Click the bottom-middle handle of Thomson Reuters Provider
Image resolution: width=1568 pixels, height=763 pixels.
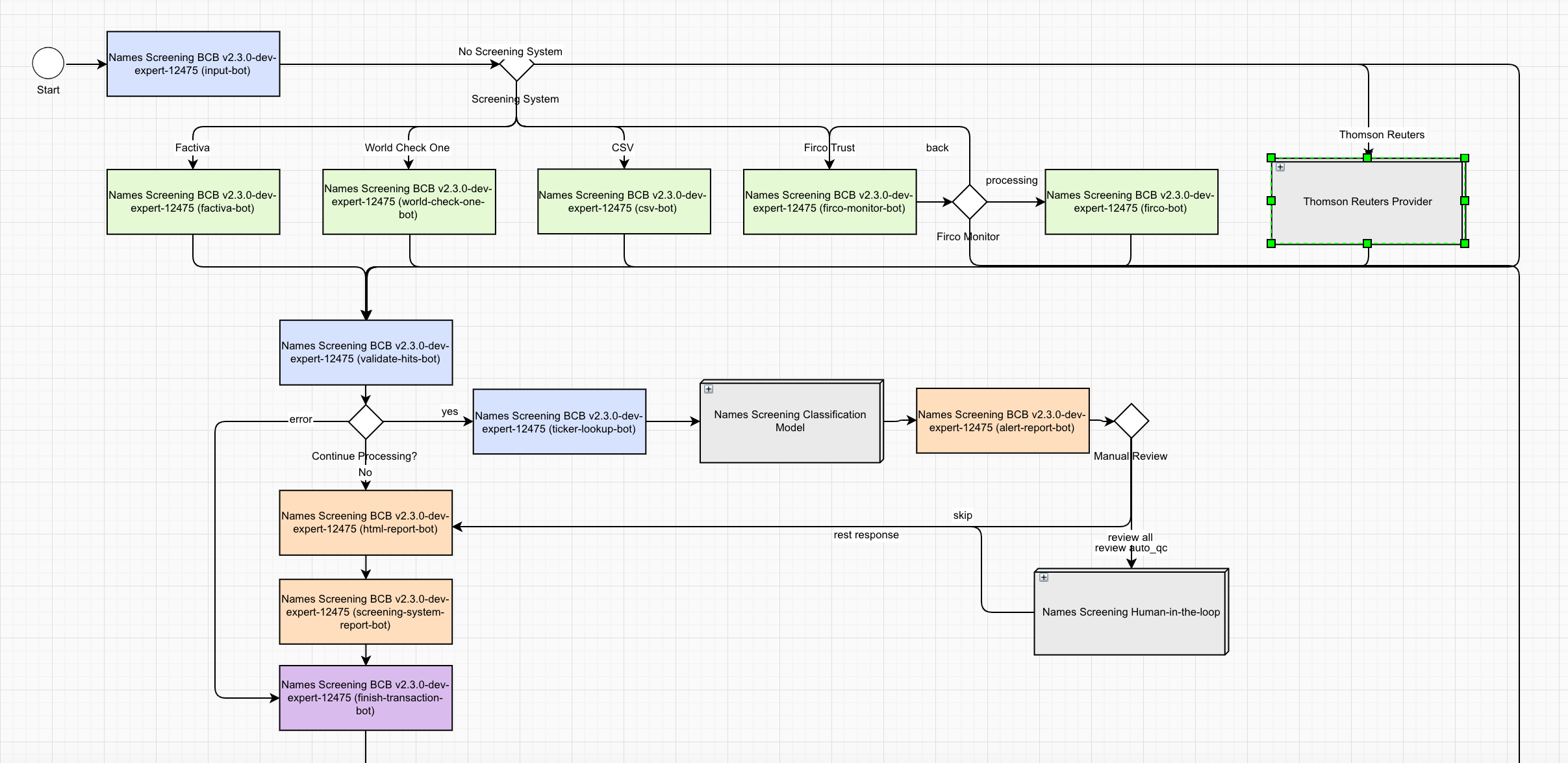pyautogui.click(x=1367, y=244)
